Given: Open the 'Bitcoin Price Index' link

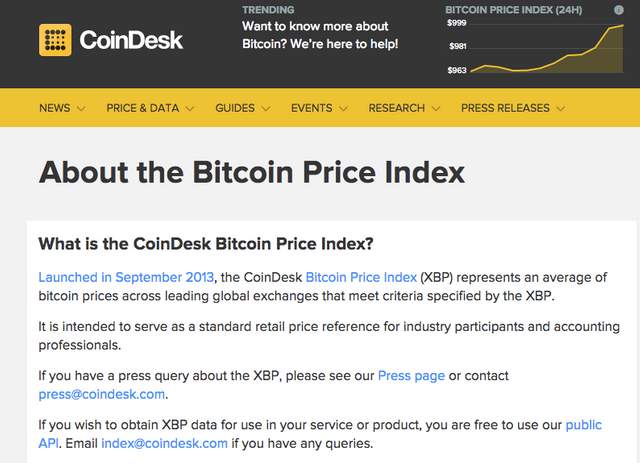Looking at the screenshot, I should (x=361, y=277).
